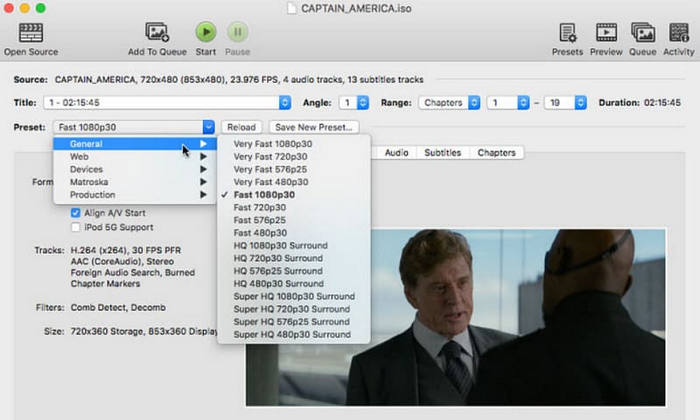Open the Range Chapters dropdown
This screenshot has width=700, height=420.
pos(449,103)
